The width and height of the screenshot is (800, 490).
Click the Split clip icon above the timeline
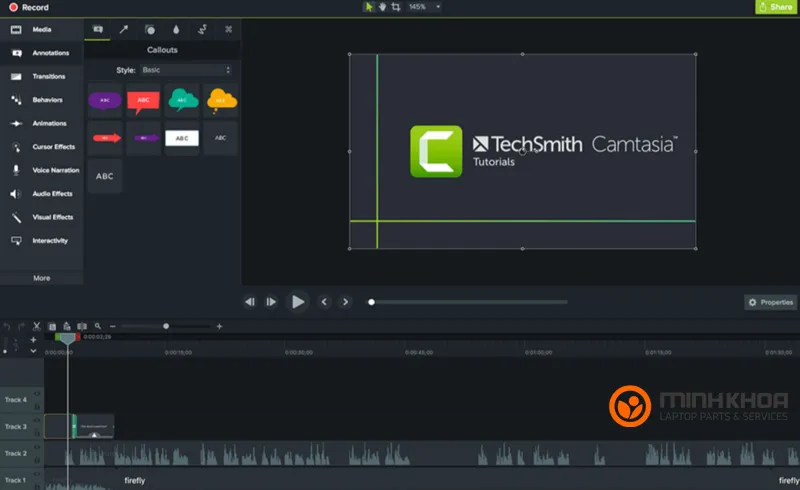81,326
